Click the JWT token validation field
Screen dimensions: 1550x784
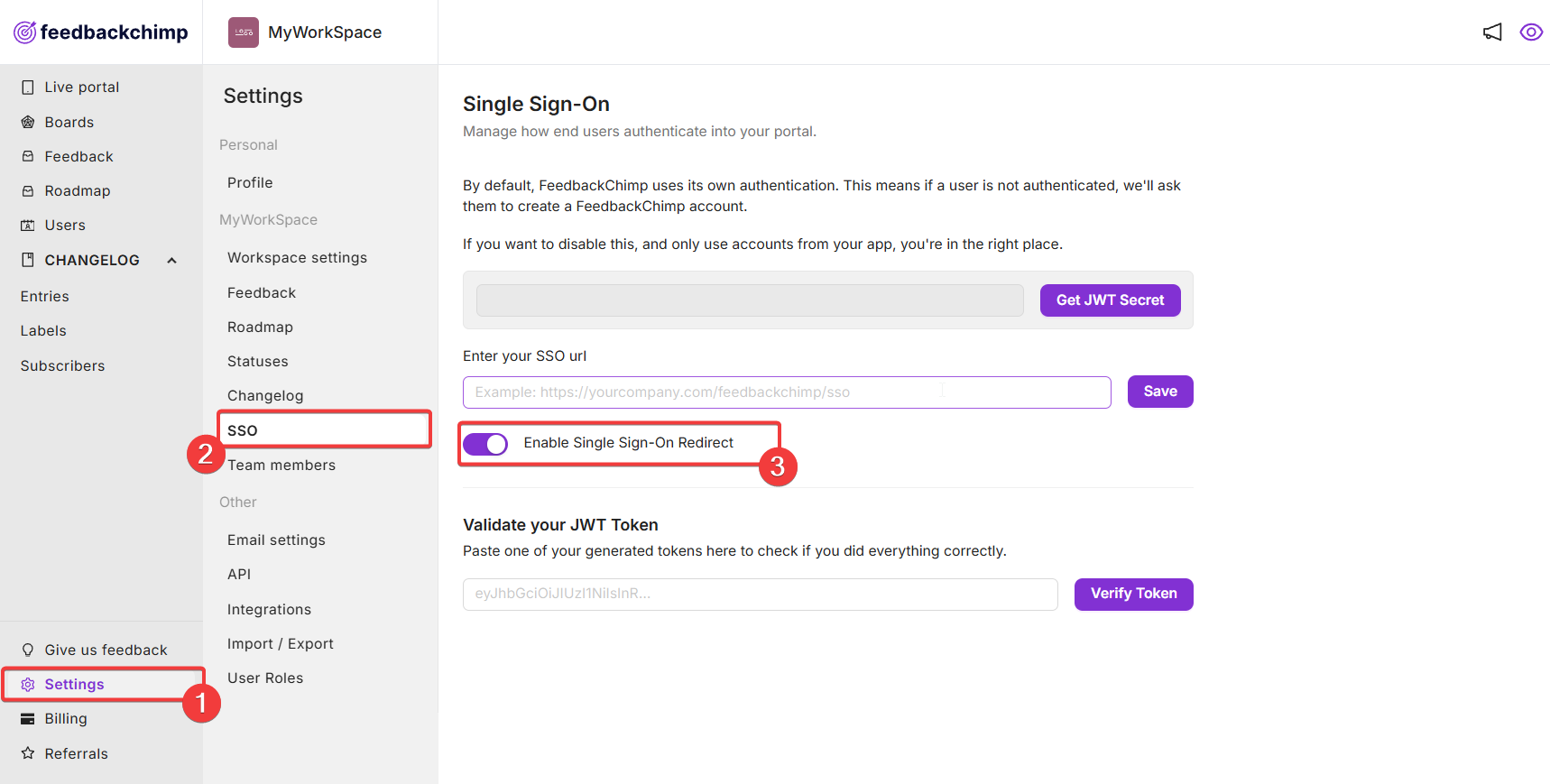pos(761,595)
